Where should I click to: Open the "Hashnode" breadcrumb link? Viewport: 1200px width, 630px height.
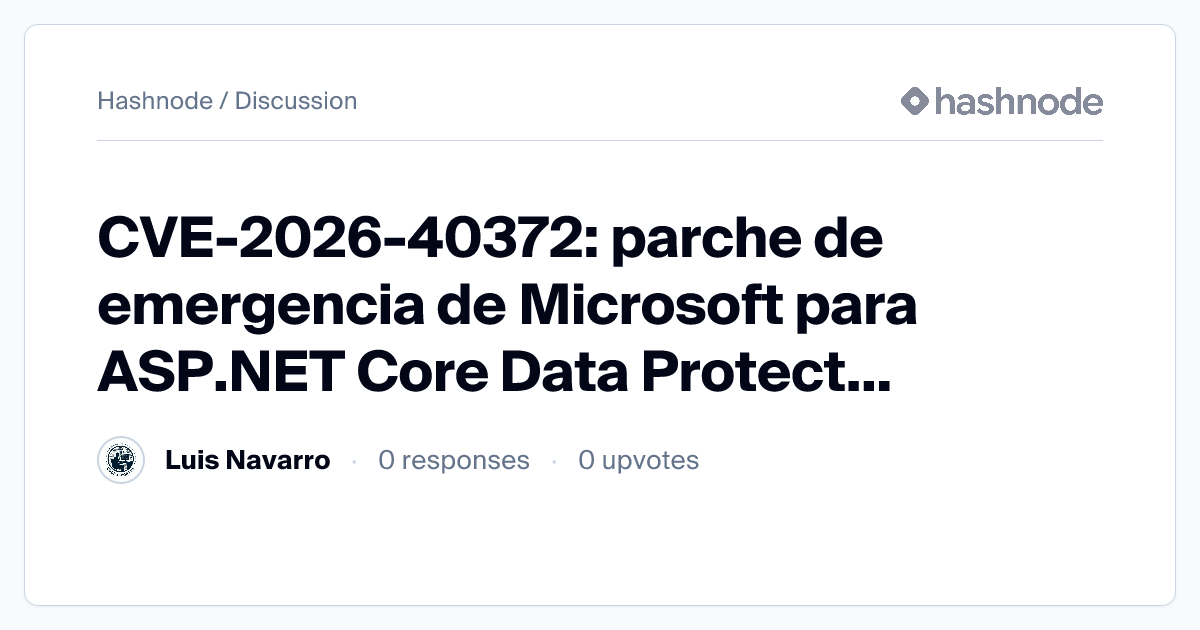(155, 101)
